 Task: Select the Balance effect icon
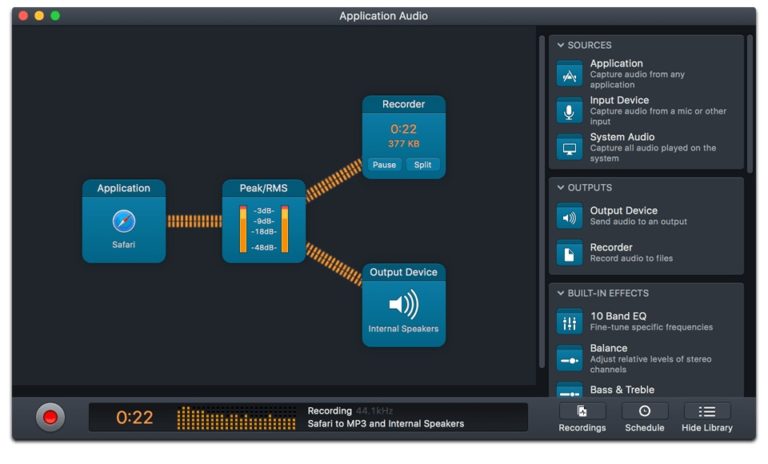[569, 359]
